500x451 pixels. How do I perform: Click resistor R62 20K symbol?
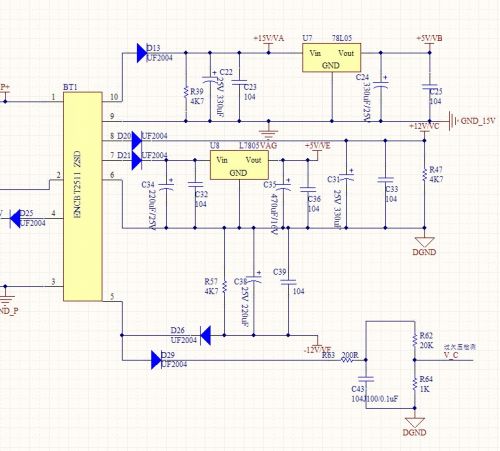pos(415,341)
